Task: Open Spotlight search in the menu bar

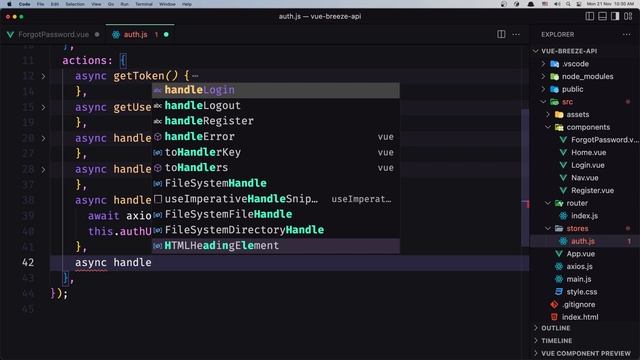Action: point(568,4)
